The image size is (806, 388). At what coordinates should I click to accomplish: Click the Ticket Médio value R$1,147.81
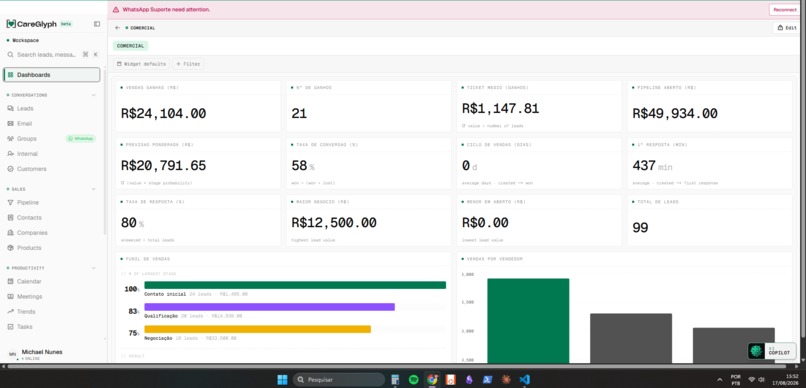(x=501, y=108)
